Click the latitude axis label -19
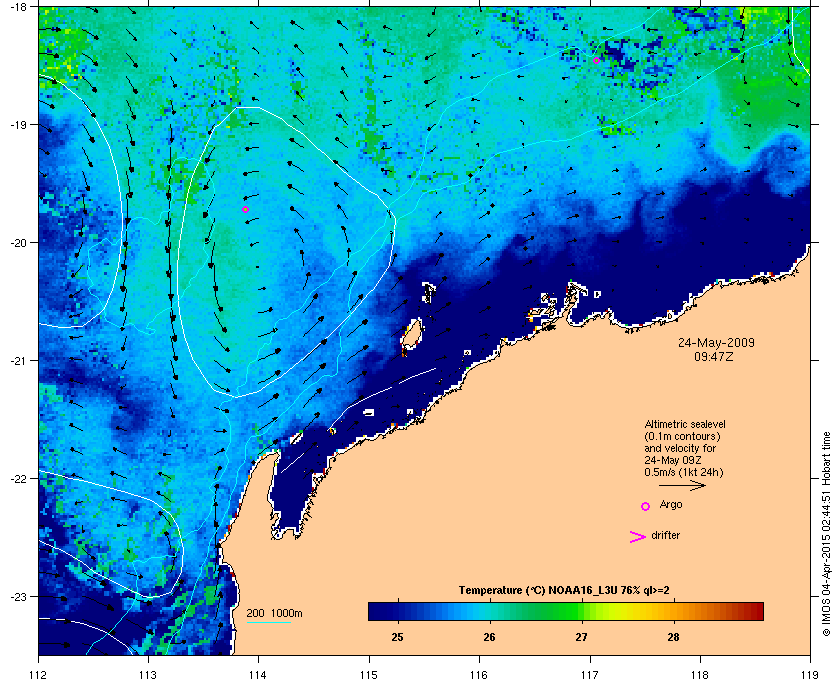The height and width of the screenshot is (680, 840). click(x=18, y=125)
